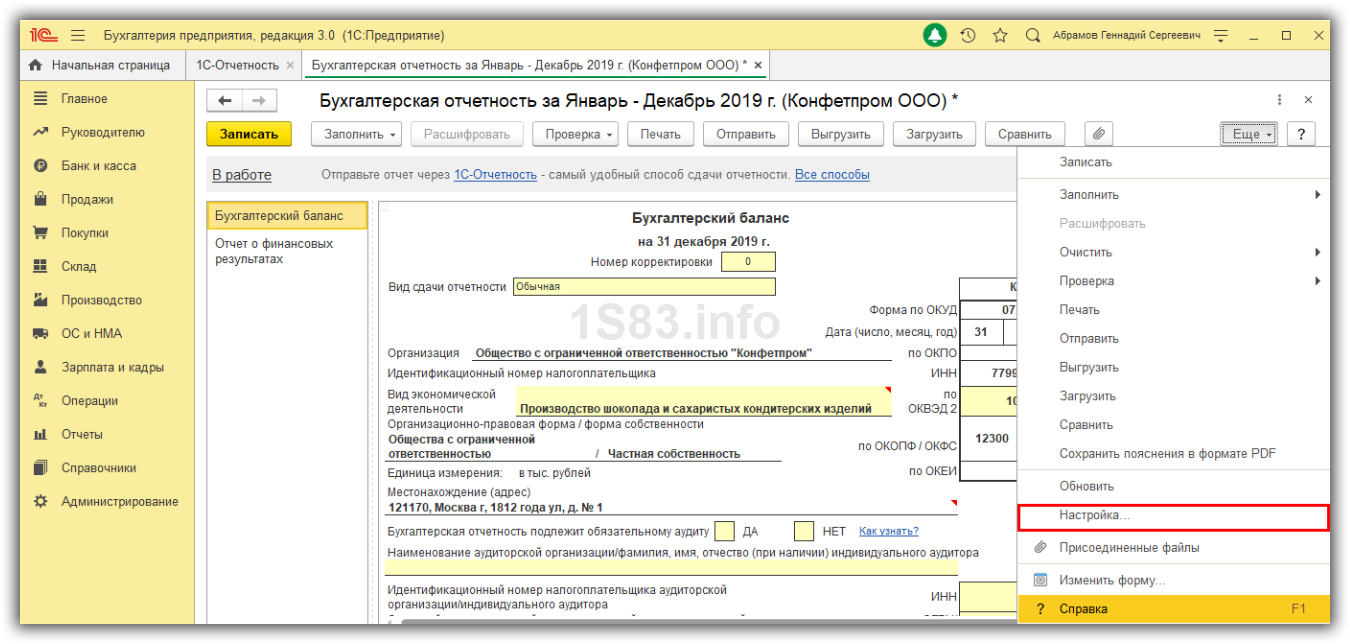Switch to the 1С-Отчетность tab
Image resolution: width=1350 pixels, height=644 pixels.
pyautogui.click(x=237, y=65)
